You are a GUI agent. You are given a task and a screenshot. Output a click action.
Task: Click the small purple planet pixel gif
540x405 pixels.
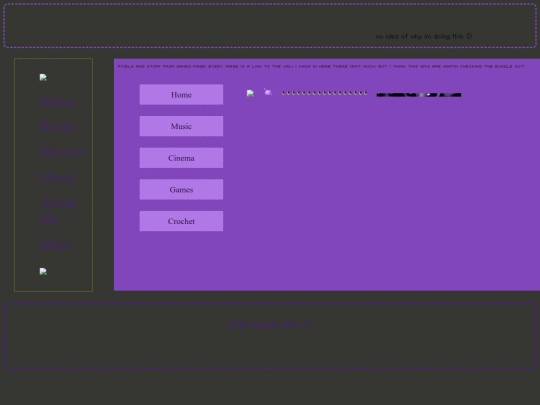[x=268, y=92]
